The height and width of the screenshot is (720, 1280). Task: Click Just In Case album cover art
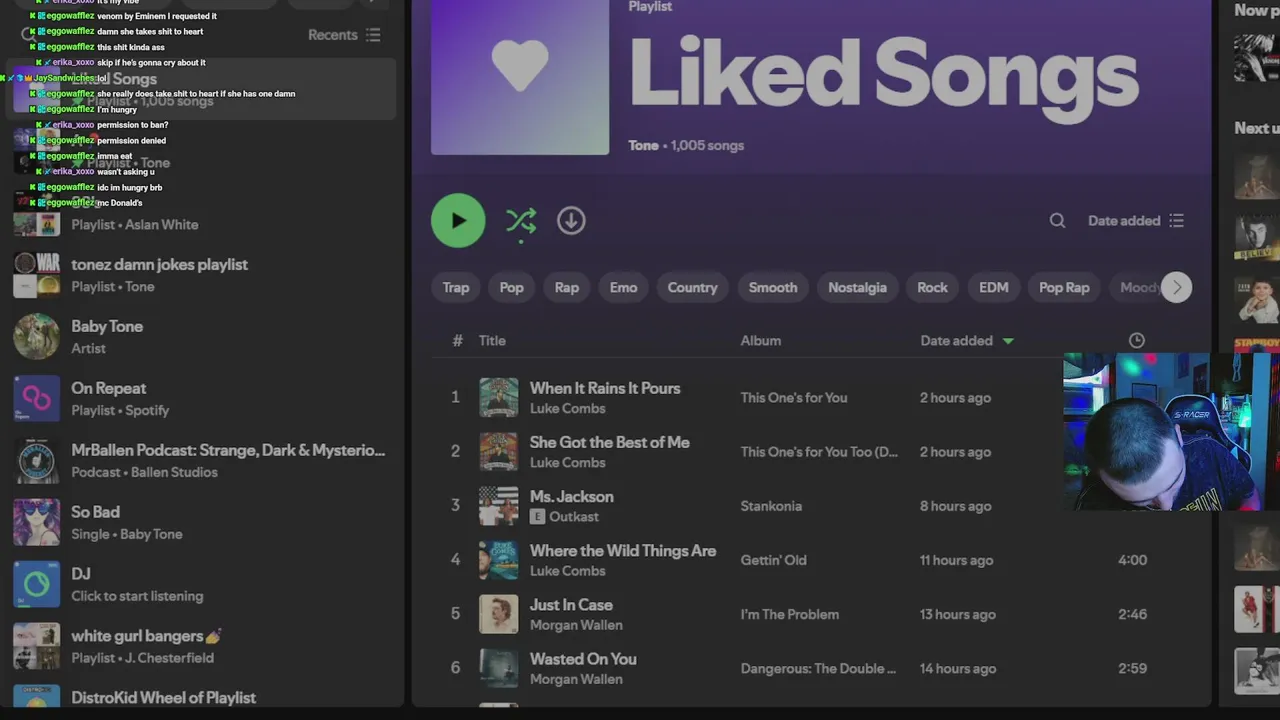(499, 614)
